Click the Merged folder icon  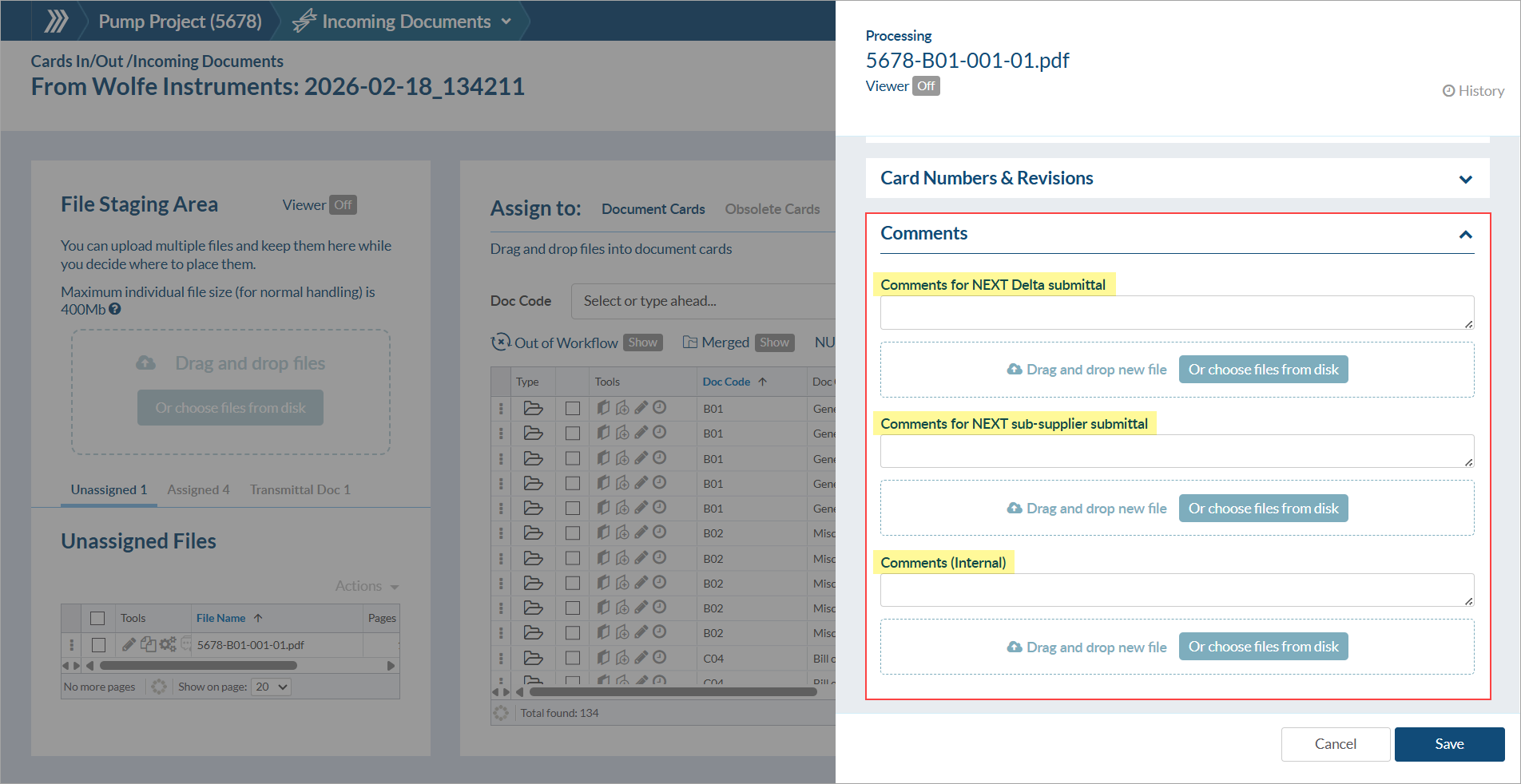690,343
